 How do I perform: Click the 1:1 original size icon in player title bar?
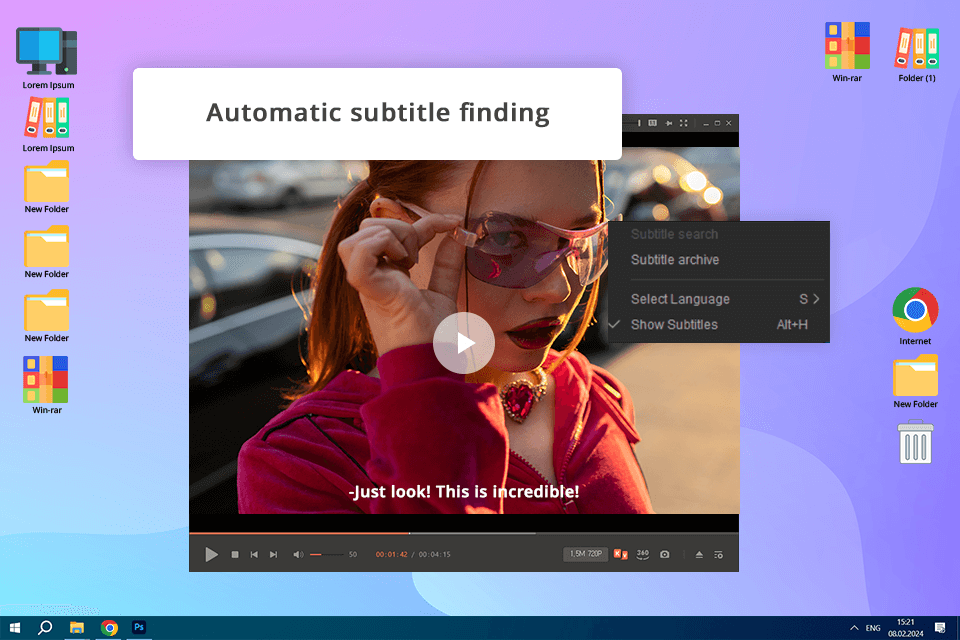(x=653, y=123)
